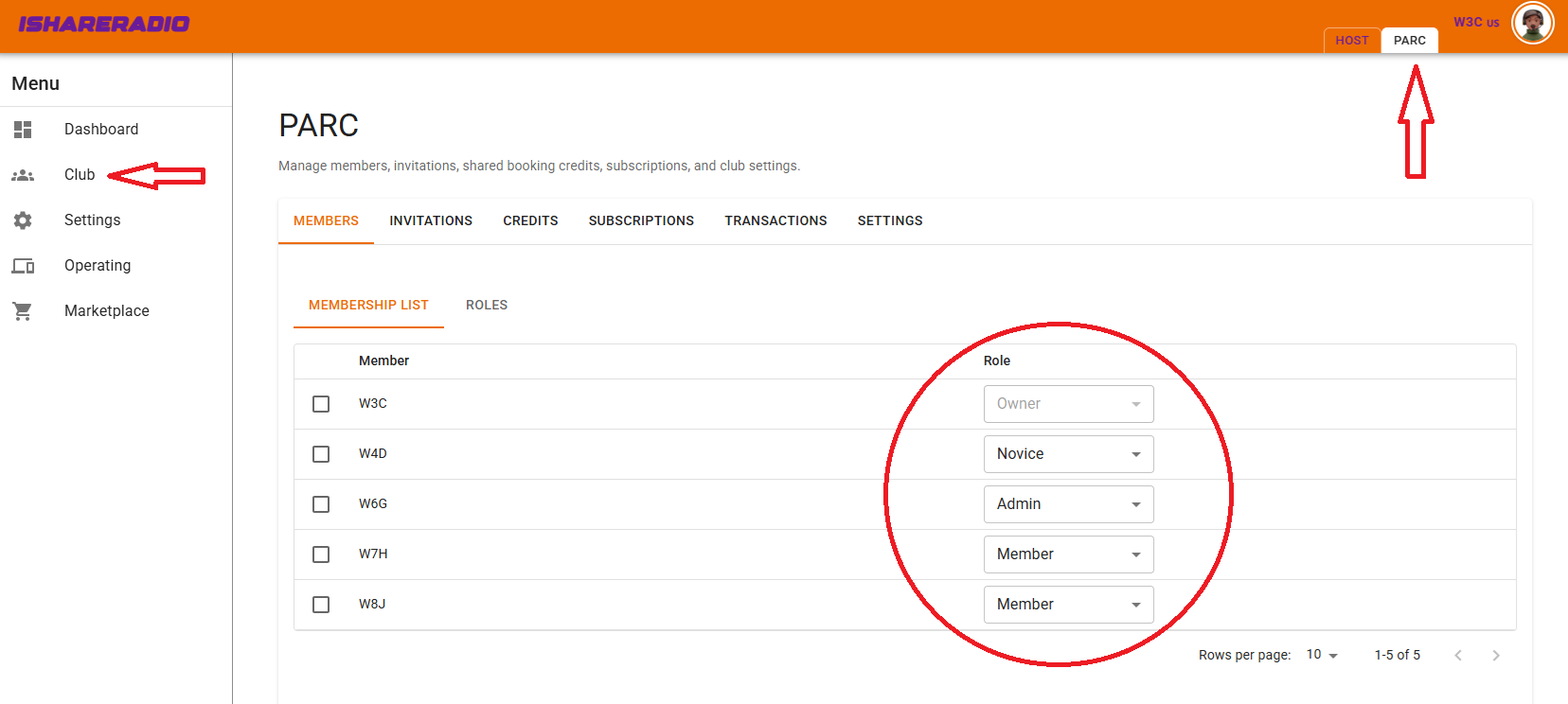Viewport: 1568px width, 704px height.
Task: Open the Member role dropdown for W7H
Action: pyautogui.click(x=1068, y=554)
